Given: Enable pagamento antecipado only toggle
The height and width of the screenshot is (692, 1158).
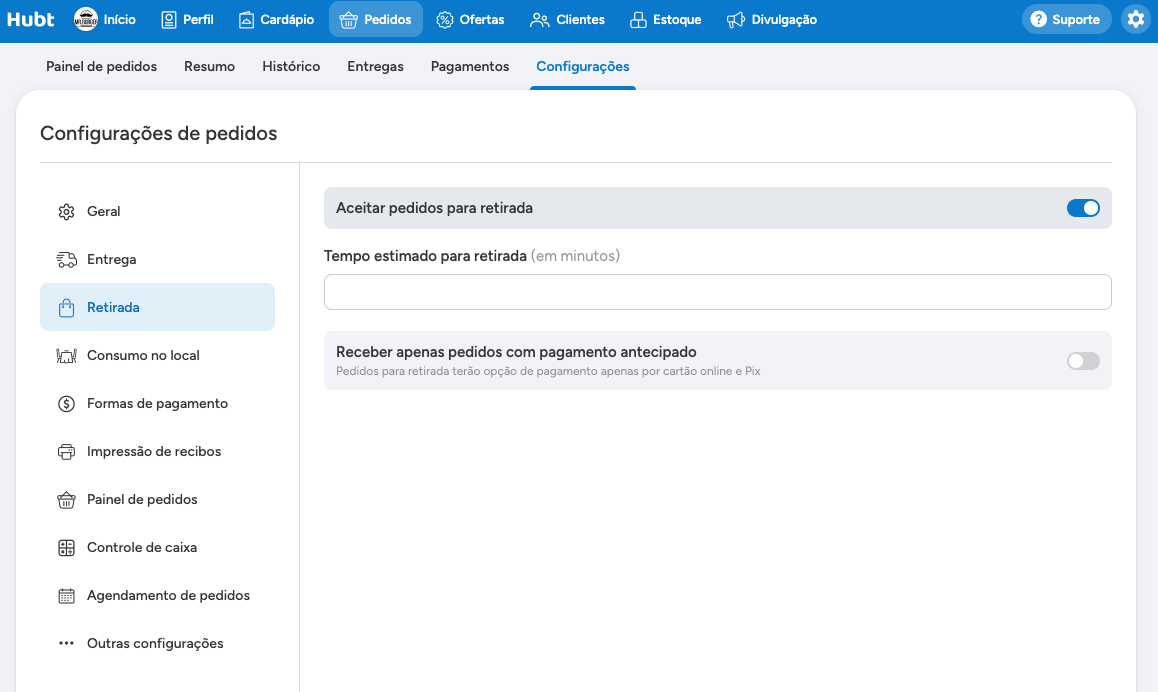Looking at the screenshot, I should (x=1083, y=360).
